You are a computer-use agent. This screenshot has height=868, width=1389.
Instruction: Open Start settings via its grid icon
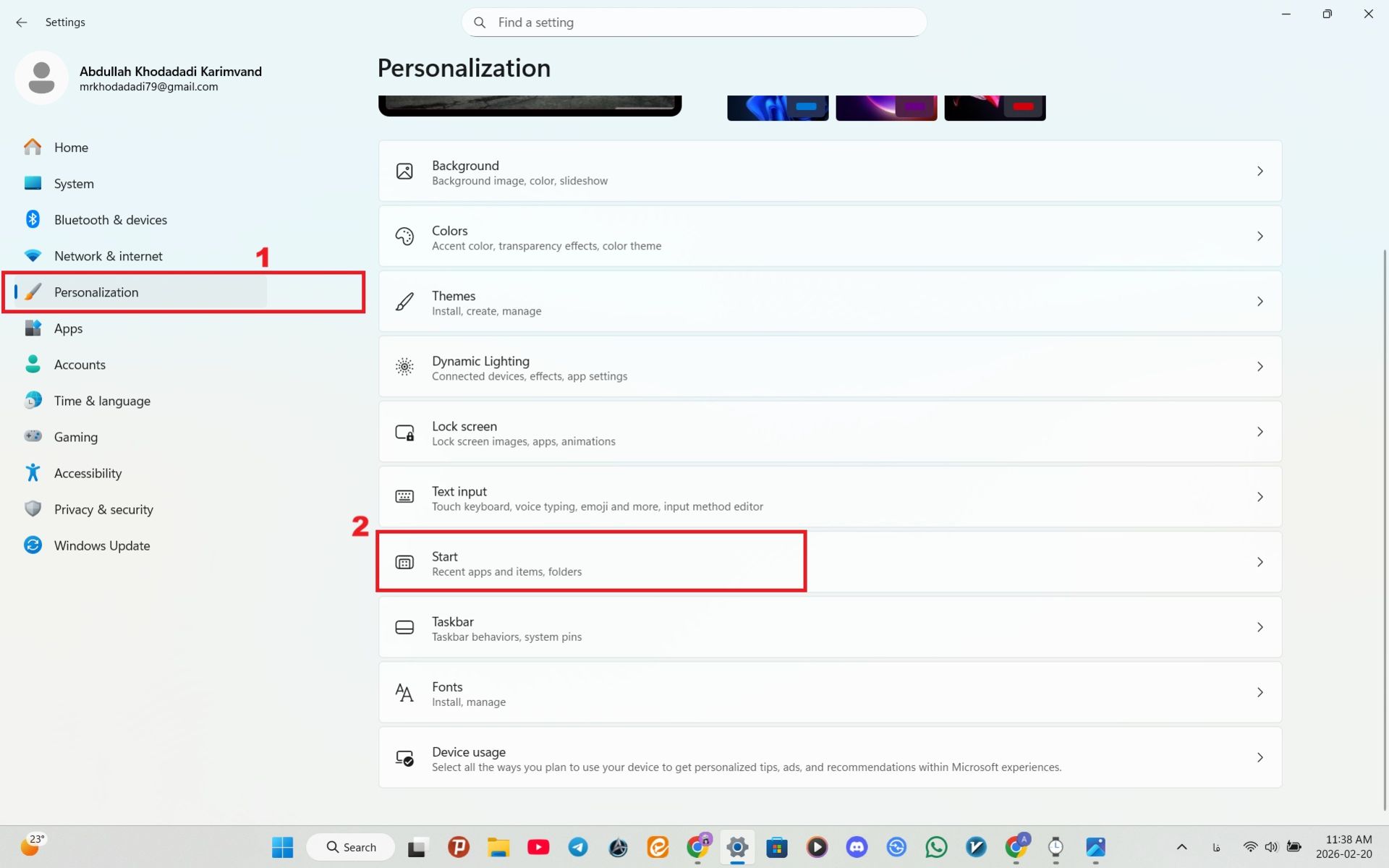[404, 562]
